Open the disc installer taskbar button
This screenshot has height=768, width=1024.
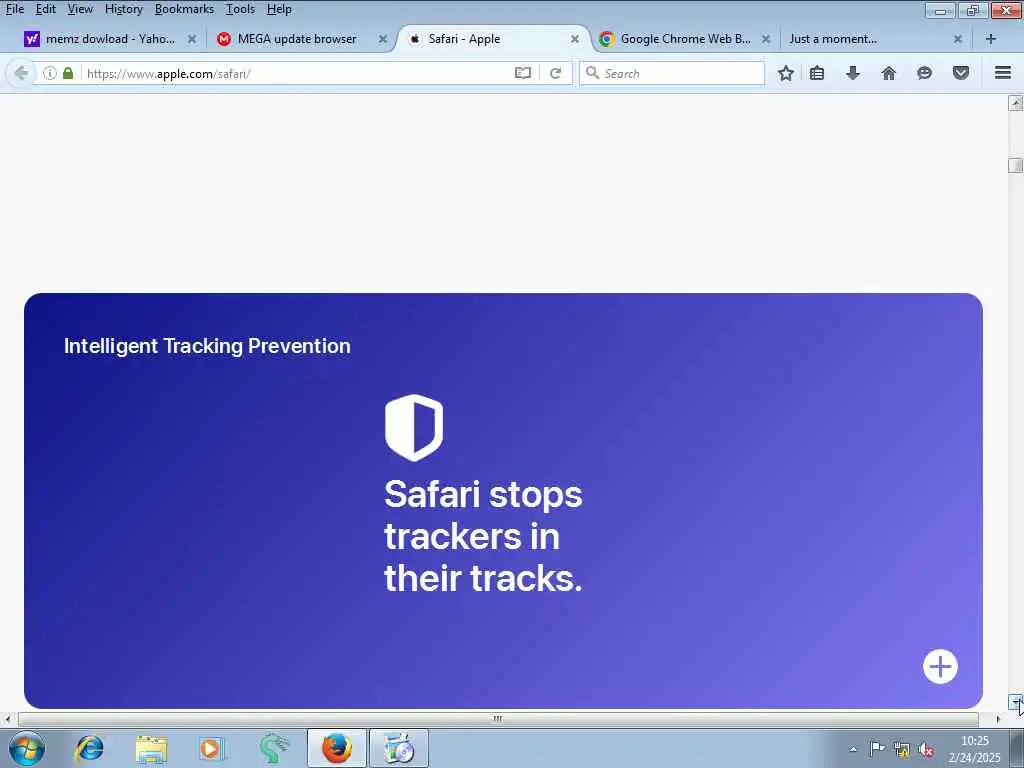399,748
